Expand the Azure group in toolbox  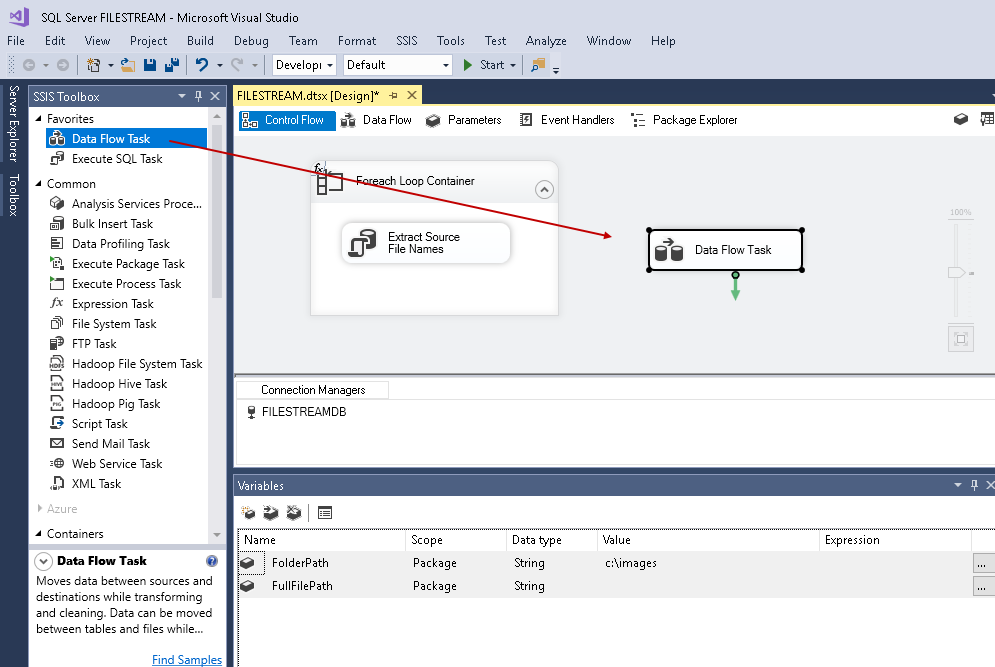pos(39,508)
